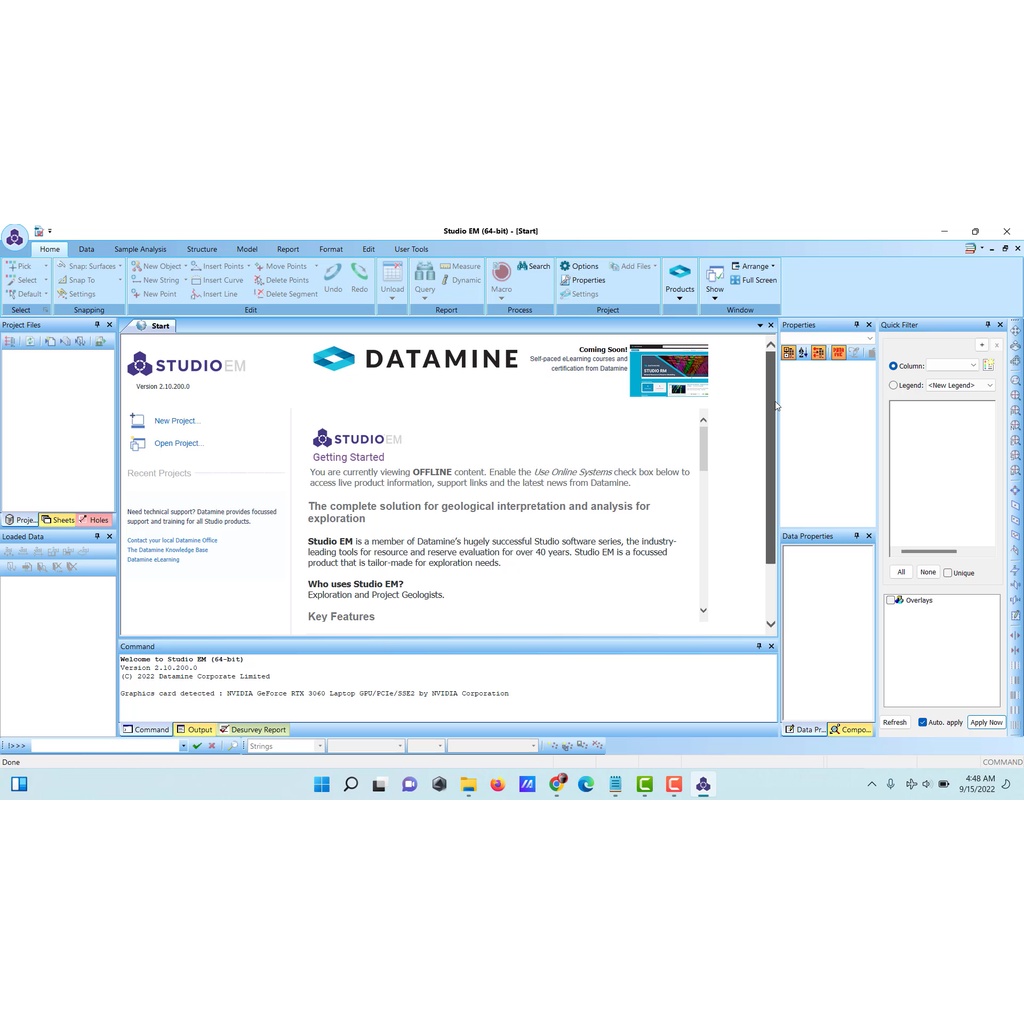This screenshot has height=1024, width=1024.
Task: Click the Refresh button in Quick Filter
Action: pyautogui.click(x=895, y=722)
